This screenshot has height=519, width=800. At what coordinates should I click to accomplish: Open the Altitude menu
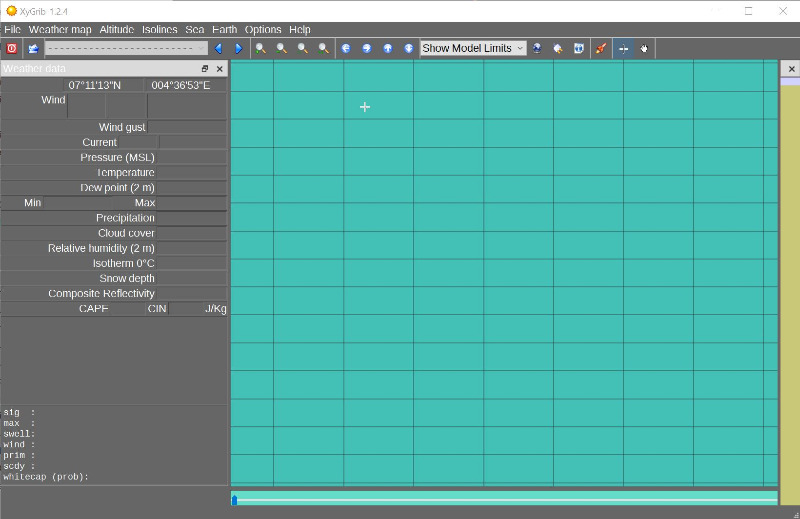pos(116,30)
